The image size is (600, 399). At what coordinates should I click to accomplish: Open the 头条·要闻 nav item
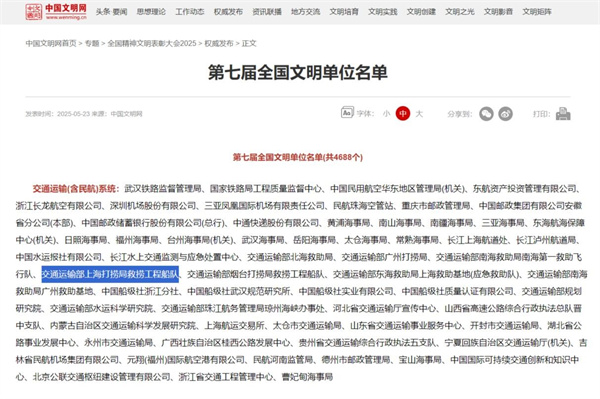tap(111, 12)
